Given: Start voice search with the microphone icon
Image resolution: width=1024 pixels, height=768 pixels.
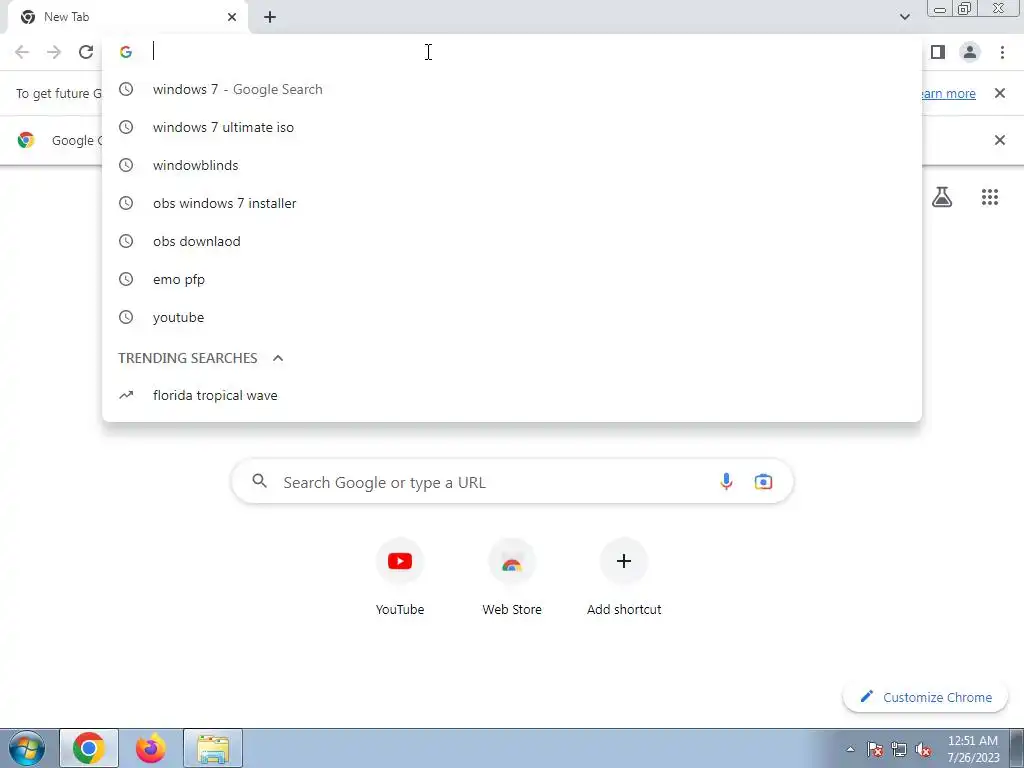Looking at the screenshot, I should 726,482.
